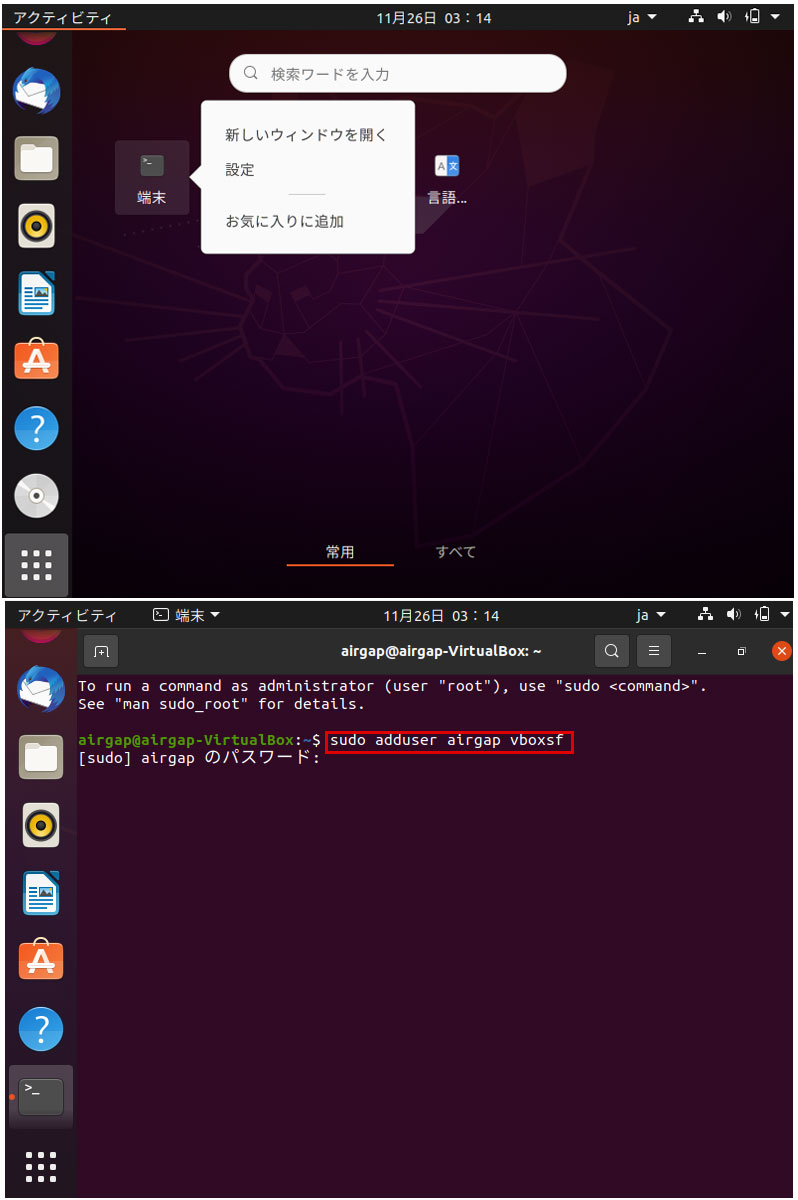Open Help from the dock in the overview screen
This screenshot has width=798, height=1200.
[x=37, y=428]
